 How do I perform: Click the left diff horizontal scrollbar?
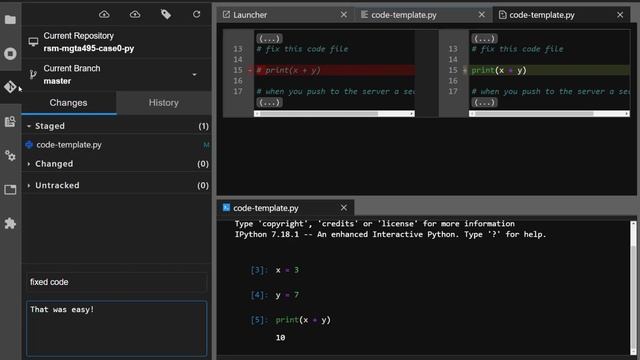(x=334, y=114)
